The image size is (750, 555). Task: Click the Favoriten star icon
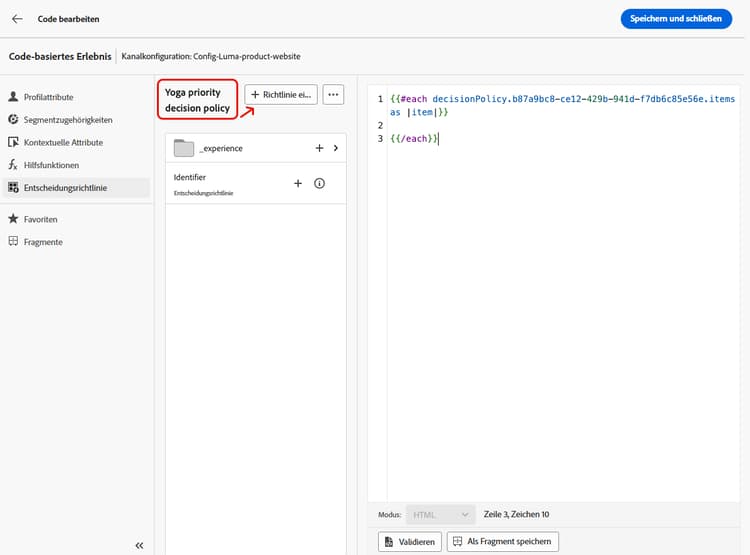pos(13,219)
